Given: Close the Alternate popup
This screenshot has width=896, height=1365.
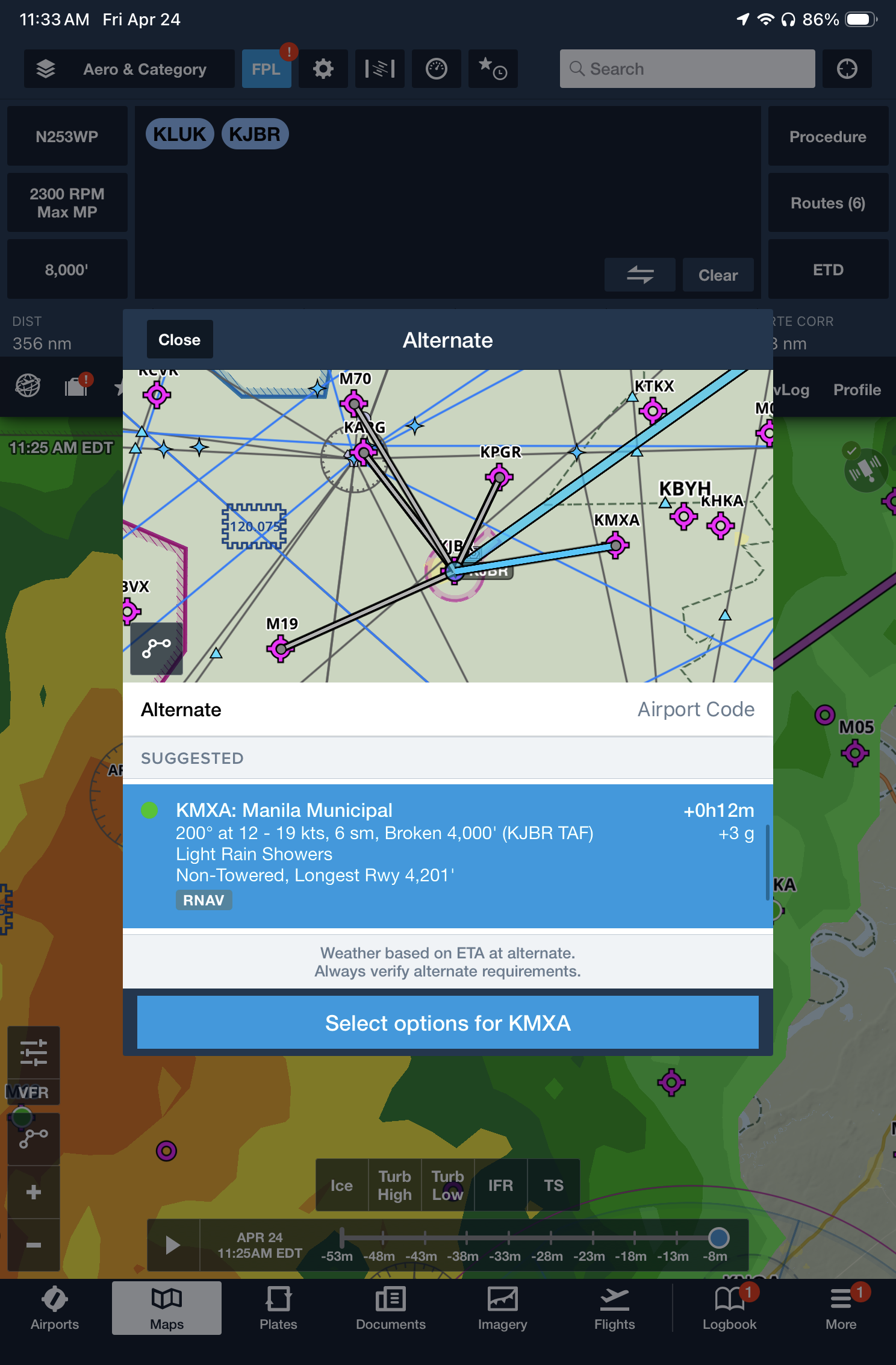Looking at the screenshot, I should click(179, 340).
